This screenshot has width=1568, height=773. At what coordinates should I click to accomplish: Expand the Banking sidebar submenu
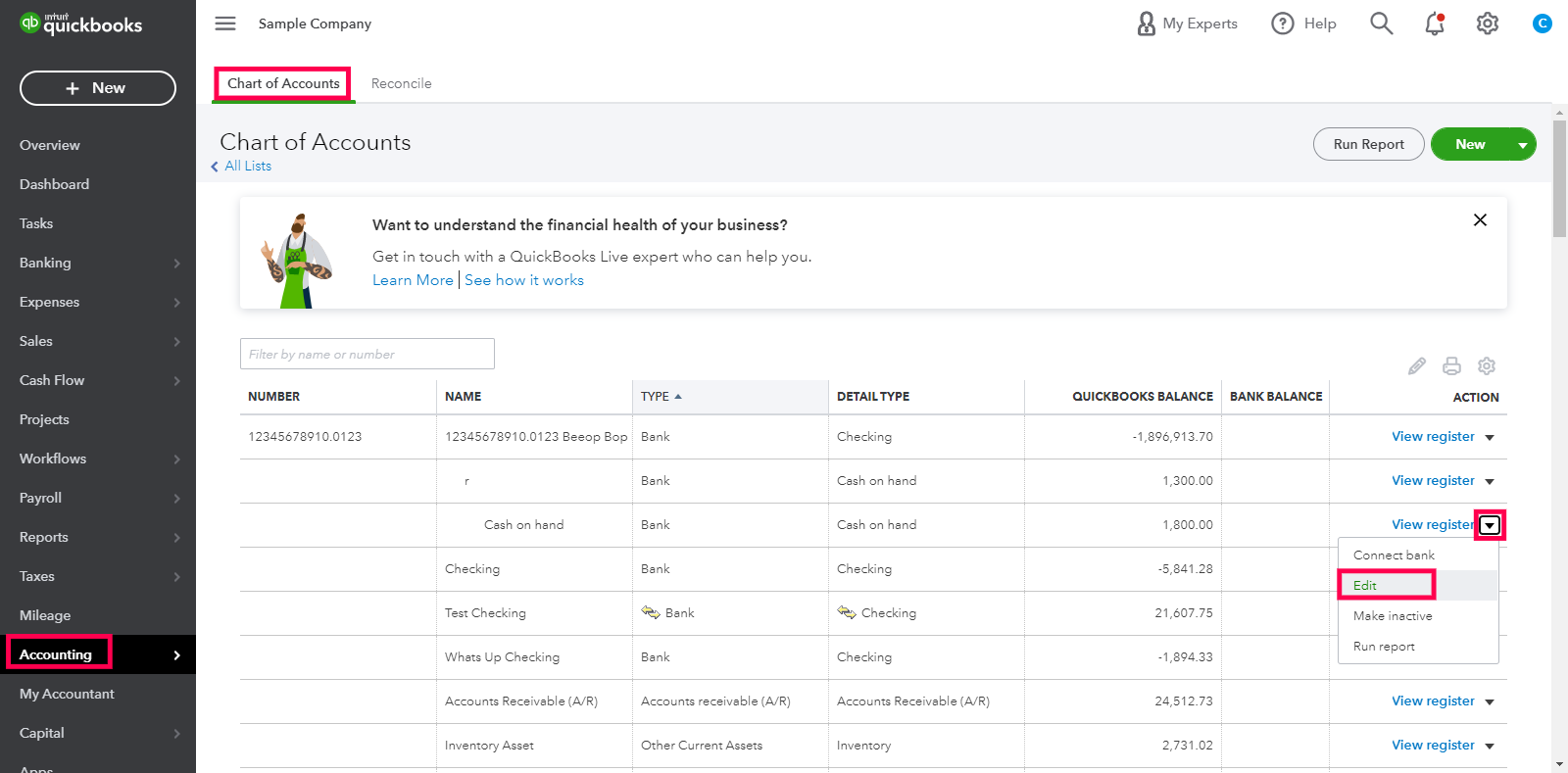point(177,263)
